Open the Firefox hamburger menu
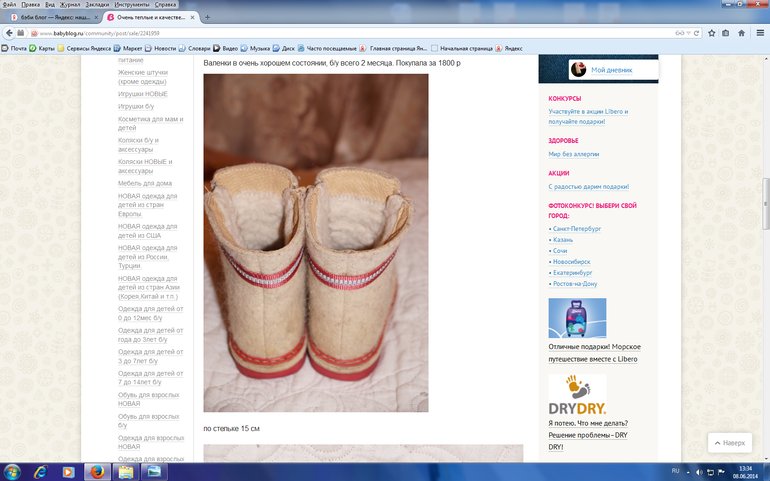Image resolution: width=770 pixels, height=481 pixels. (760, 33)
